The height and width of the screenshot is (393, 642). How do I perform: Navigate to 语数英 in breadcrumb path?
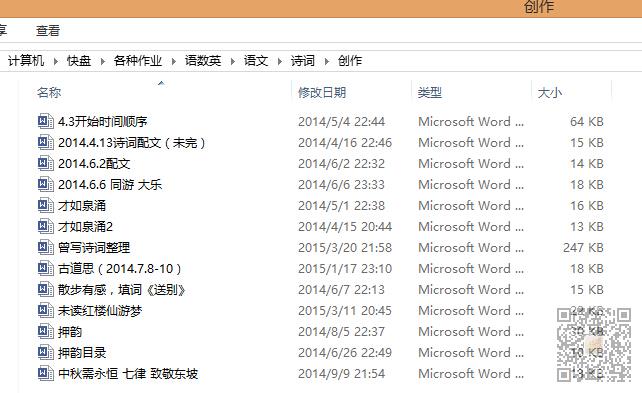pos(203,61)
